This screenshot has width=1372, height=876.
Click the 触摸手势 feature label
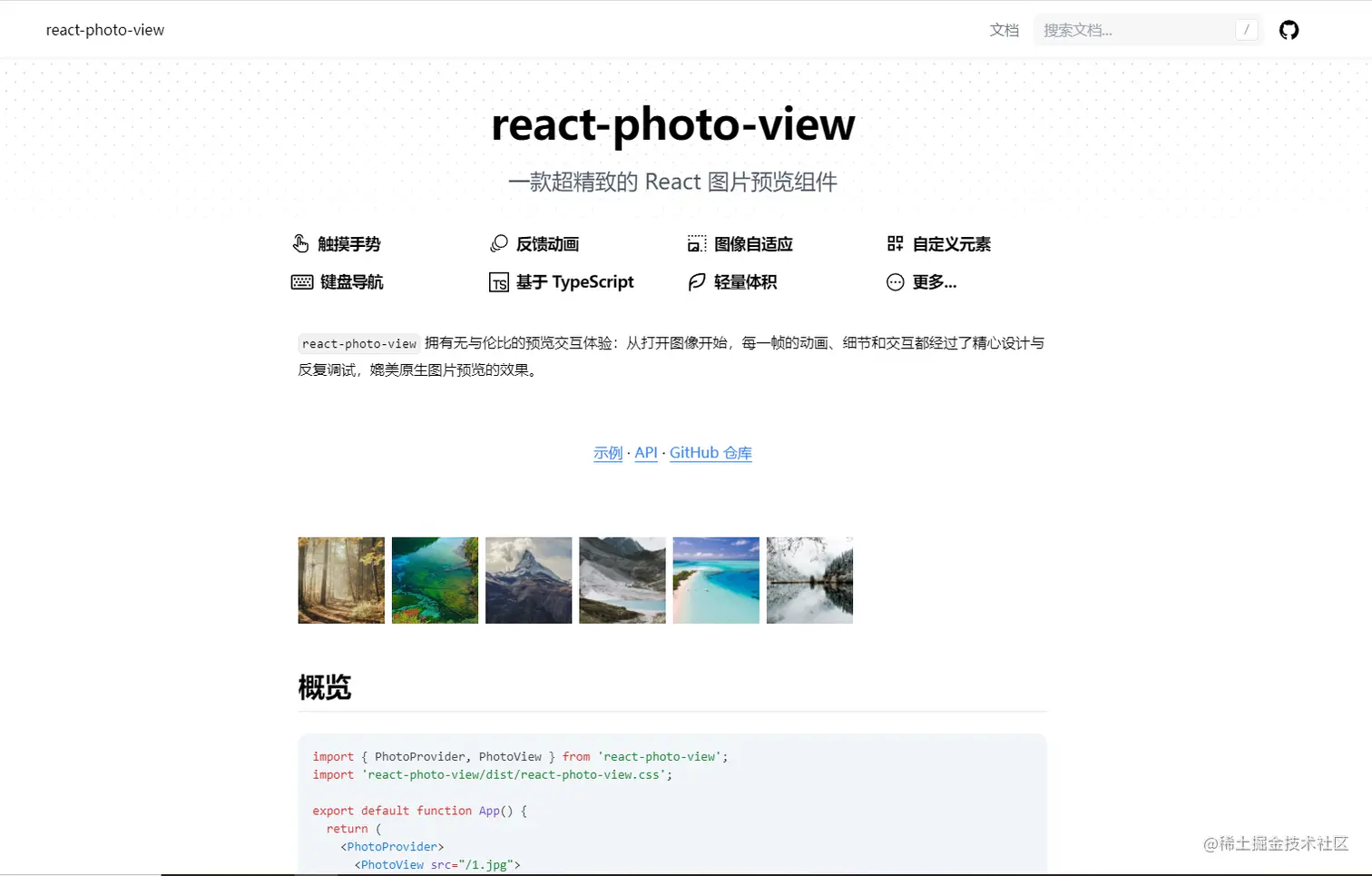click(x=349, y=244)
